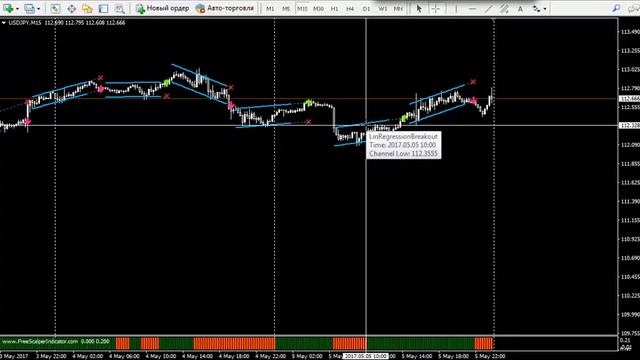Expand the Arrows tool dropdown arrow
The width and height of the screenshot is (640, 360).
click(545, 9)
